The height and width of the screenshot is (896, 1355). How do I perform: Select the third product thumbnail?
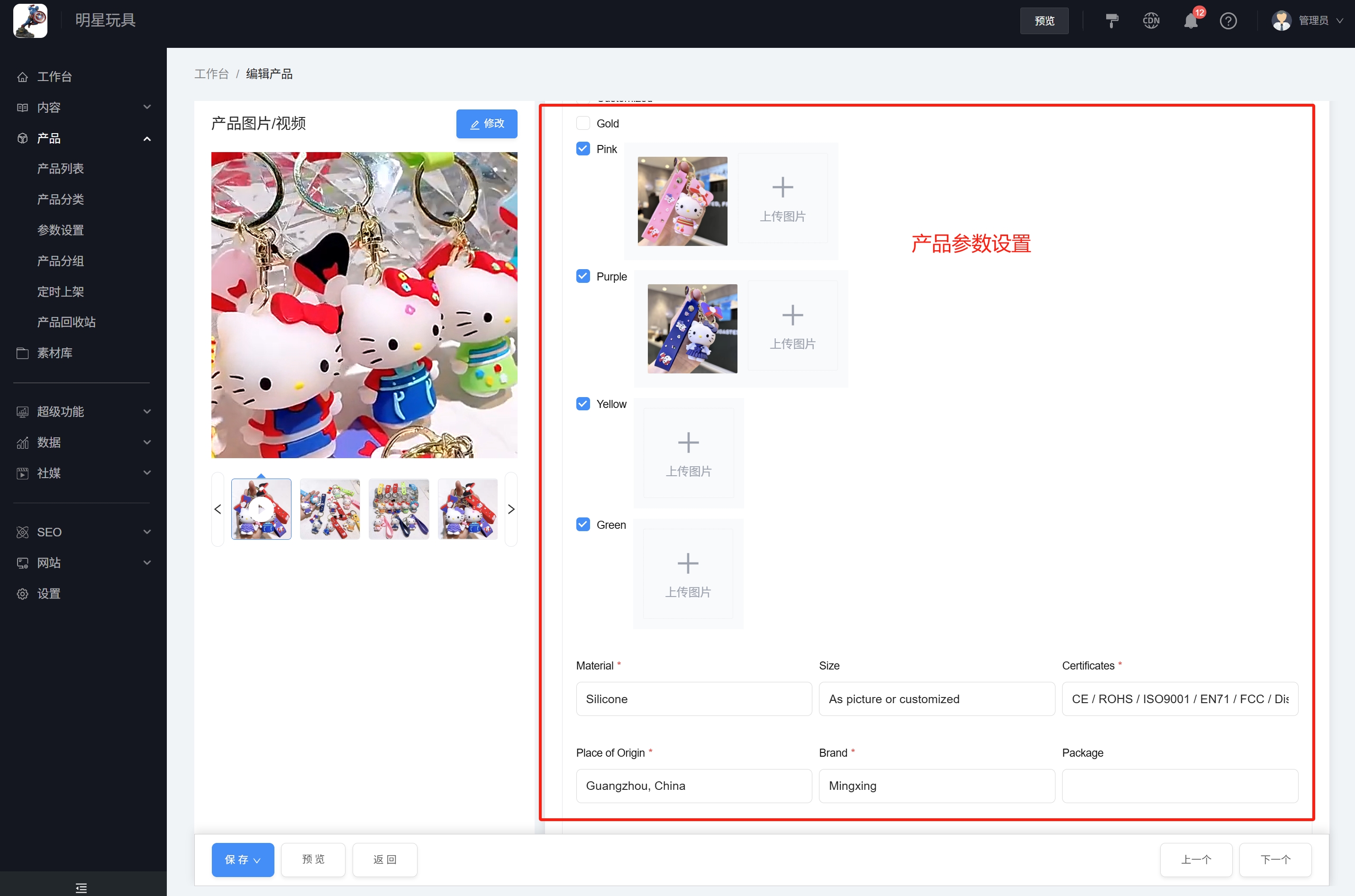point(399,509)
